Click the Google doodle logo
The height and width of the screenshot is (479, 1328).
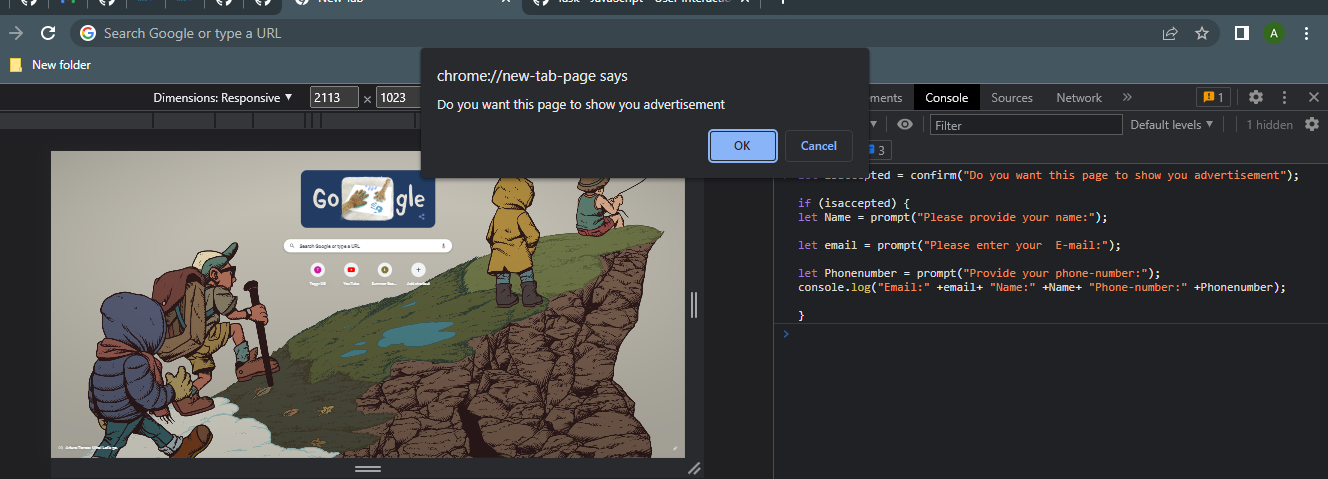[368, 199]
